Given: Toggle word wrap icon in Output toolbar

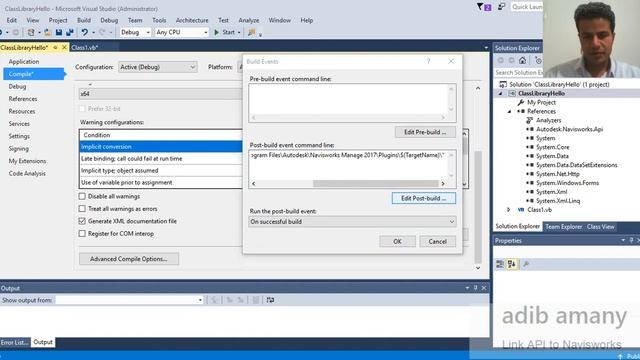Looking at the screenshot, I should point(270,300).
